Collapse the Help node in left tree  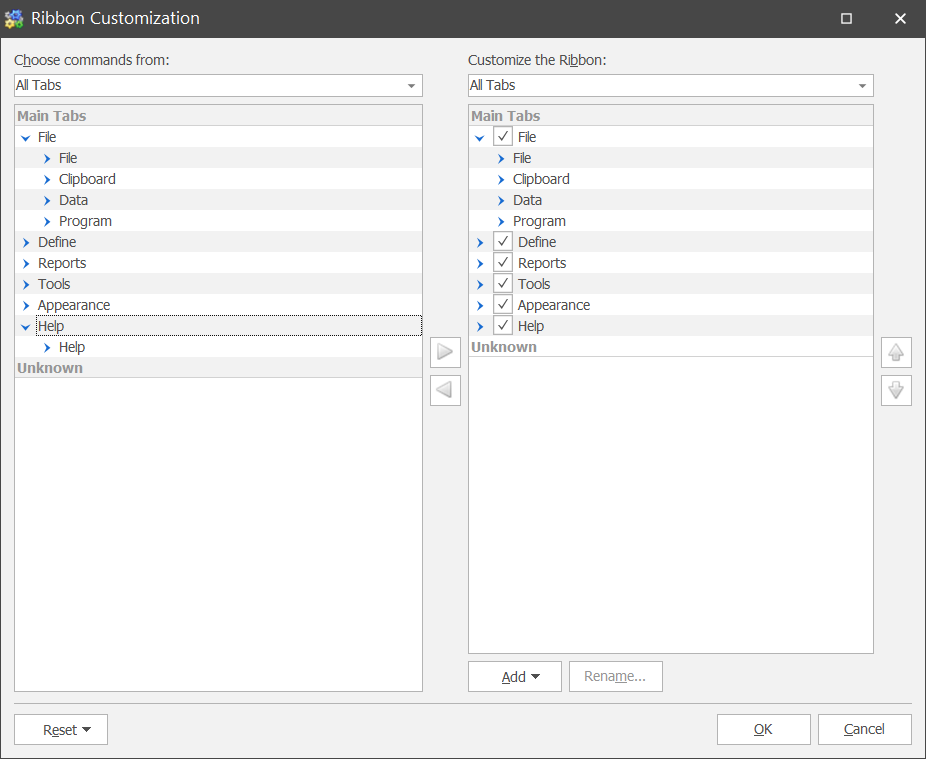pyautogui.click(x=26, y=326)
